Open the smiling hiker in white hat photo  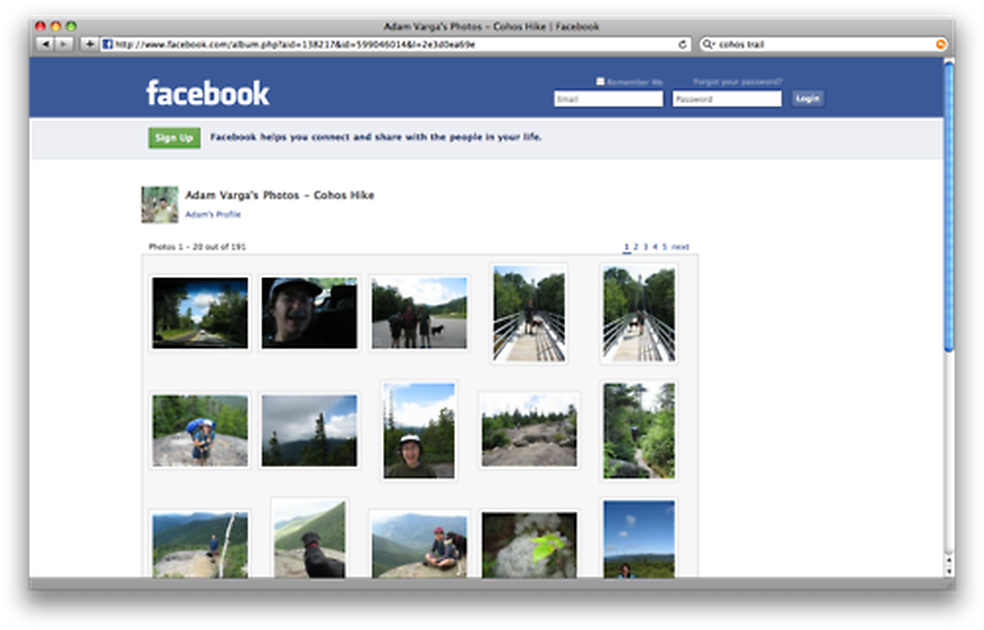pyautogui.click(x=419, y=430)
